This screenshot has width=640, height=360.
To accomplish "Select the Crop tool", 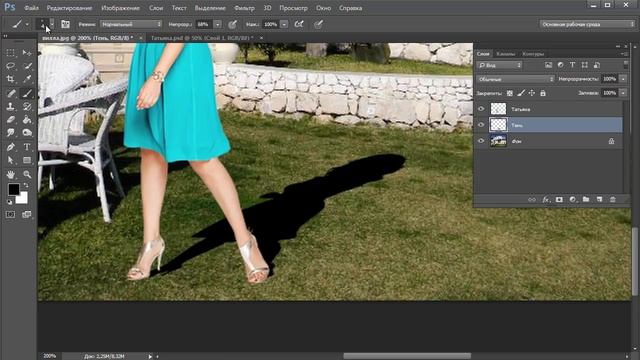I will pyautogui.click(x=11, y=79).
